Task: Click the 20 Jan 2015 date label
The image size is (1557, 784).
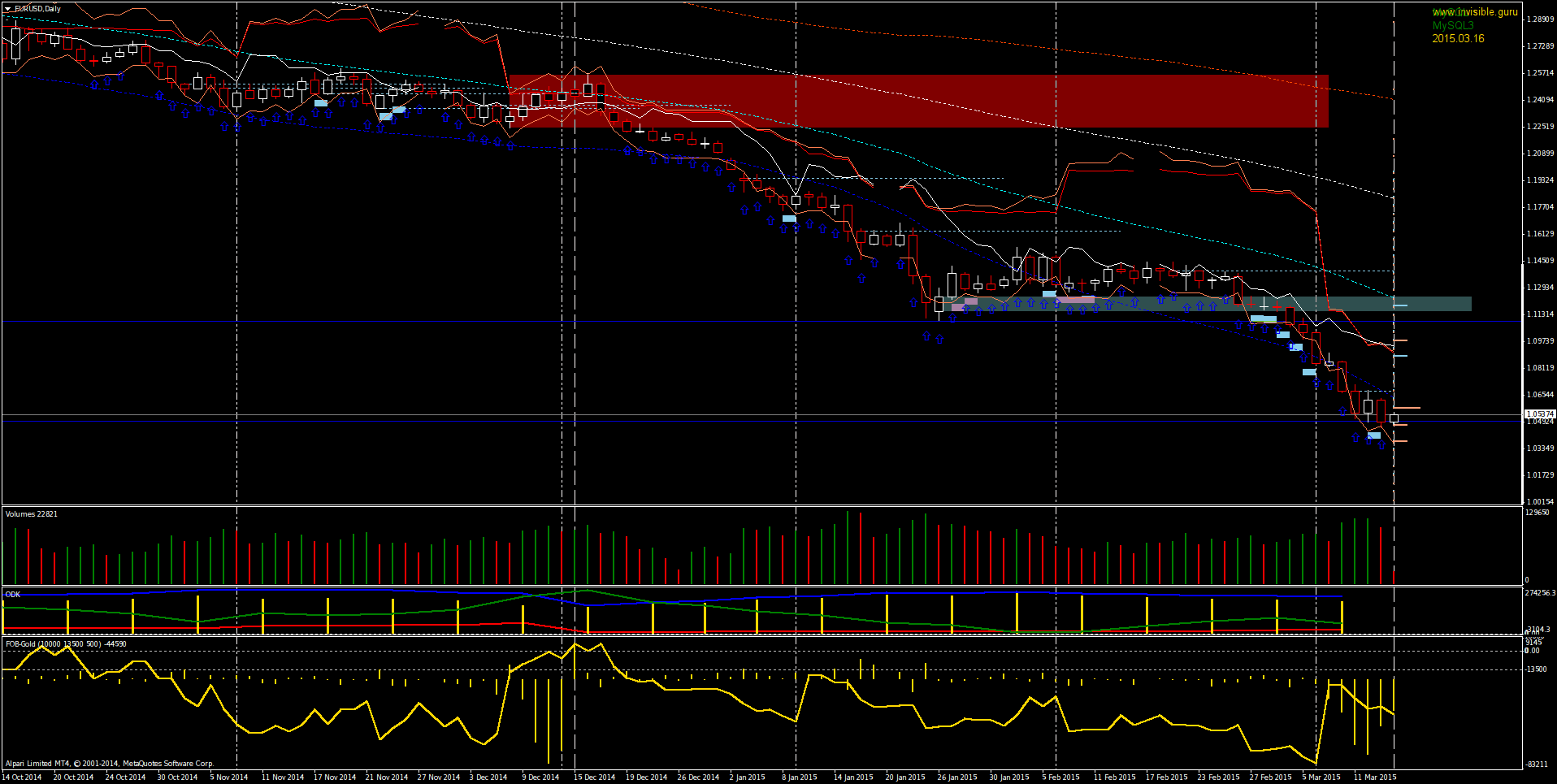Action: pyautogui.click(x=905, y=778)
